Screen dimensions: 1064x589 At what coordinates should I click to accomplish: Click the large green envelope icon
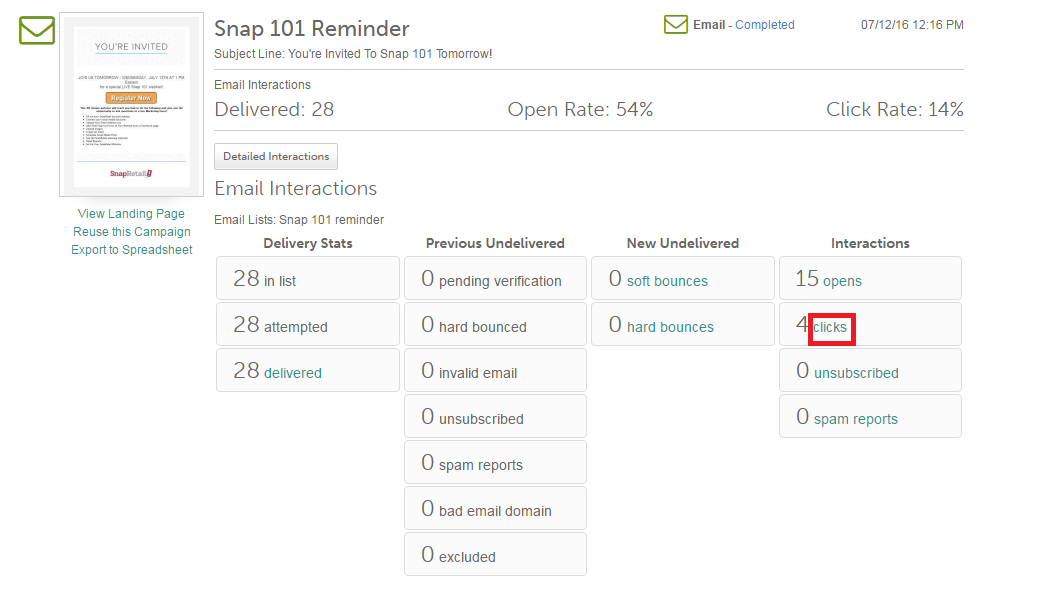(x=37, y=31)
